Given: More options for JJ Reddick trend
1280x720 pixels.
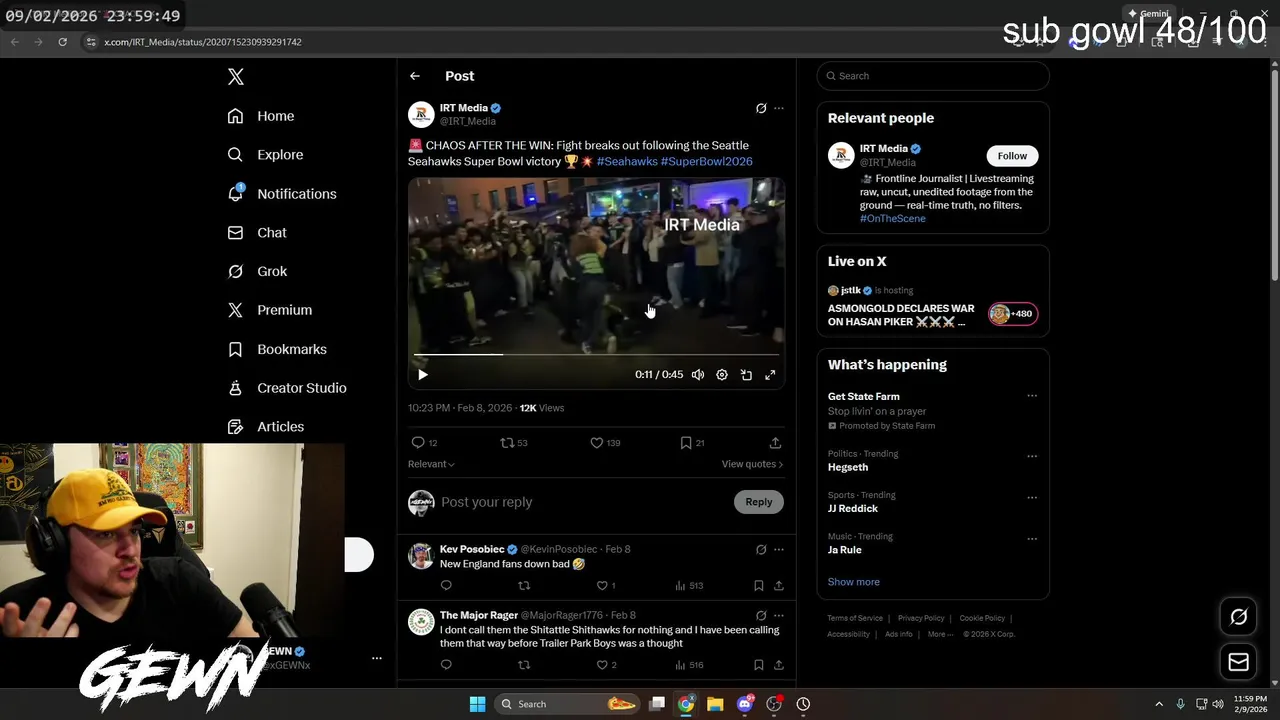Looking at the screenshot, I should pos(1032,497).
